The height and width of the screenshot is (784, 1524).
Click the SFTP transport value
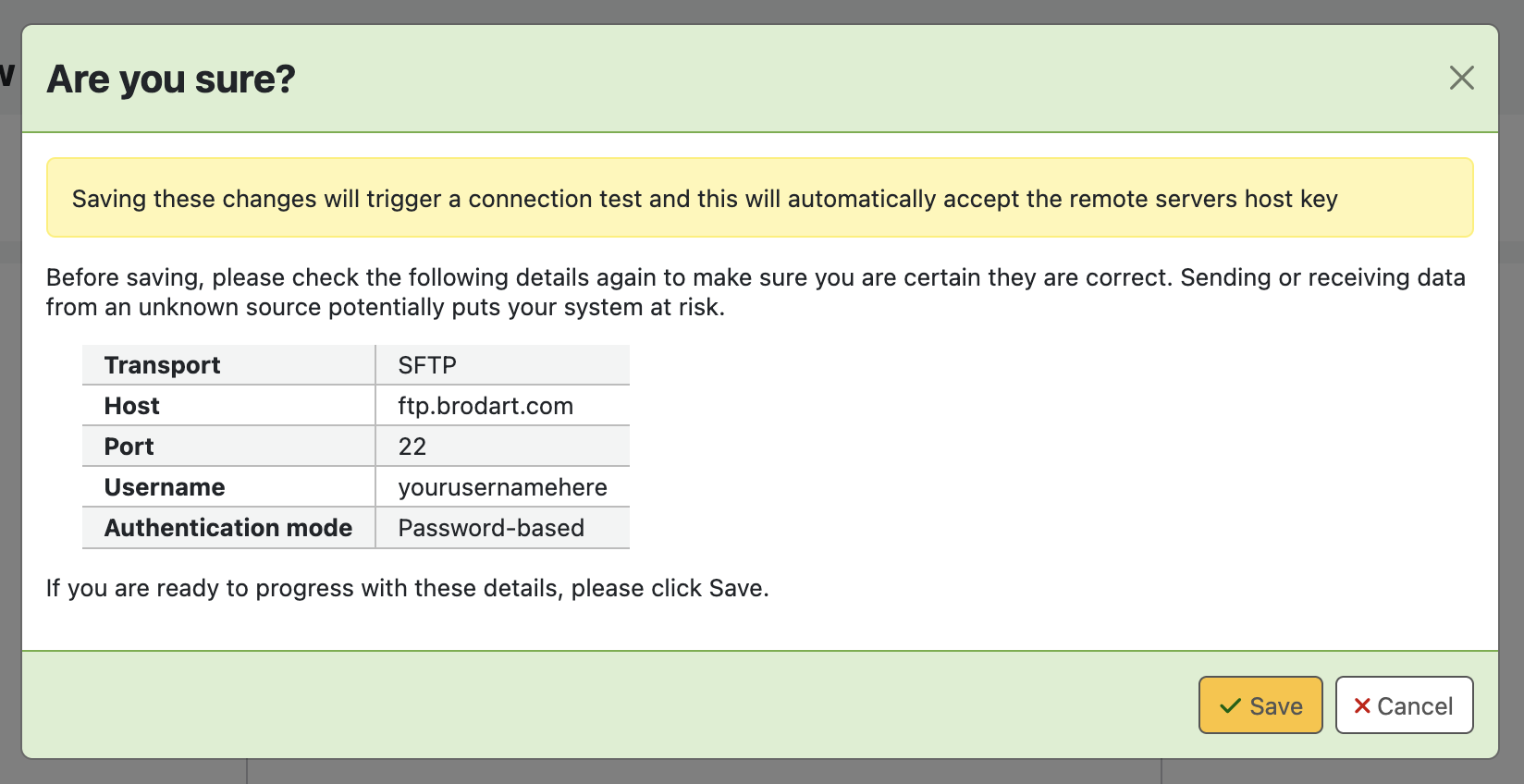coord(427,365)
